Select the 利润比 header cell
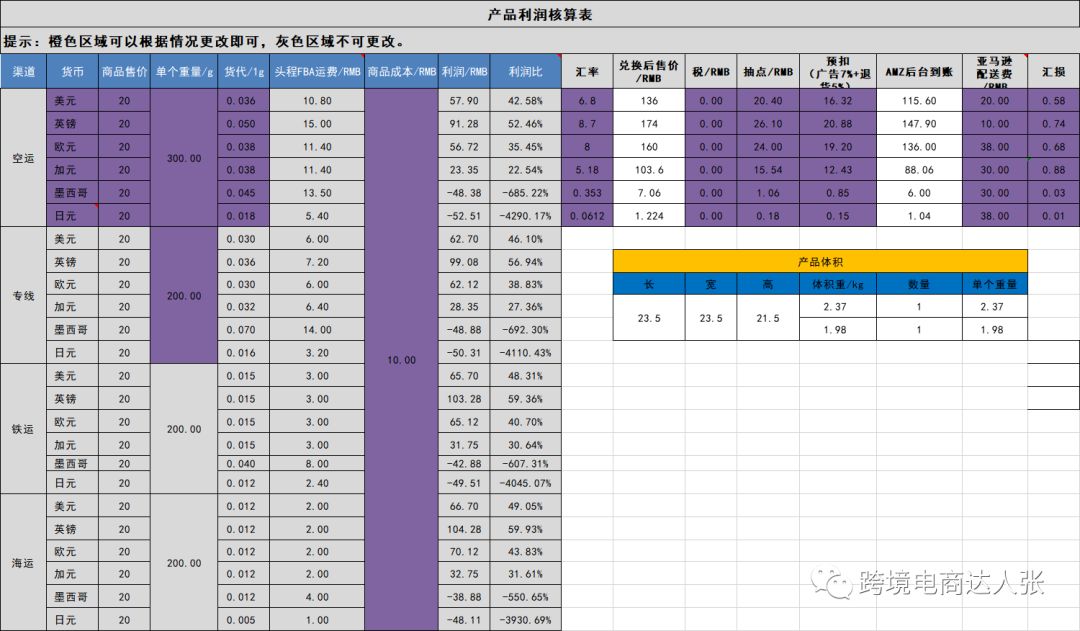 tap(525, 72)
